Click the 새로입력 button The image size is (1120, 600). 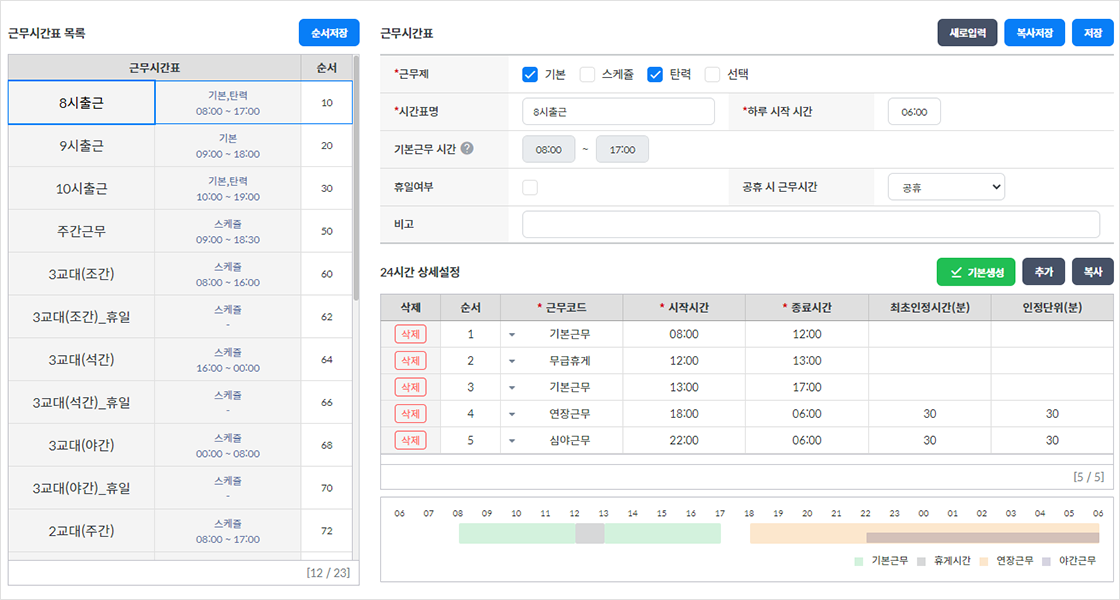967,33
